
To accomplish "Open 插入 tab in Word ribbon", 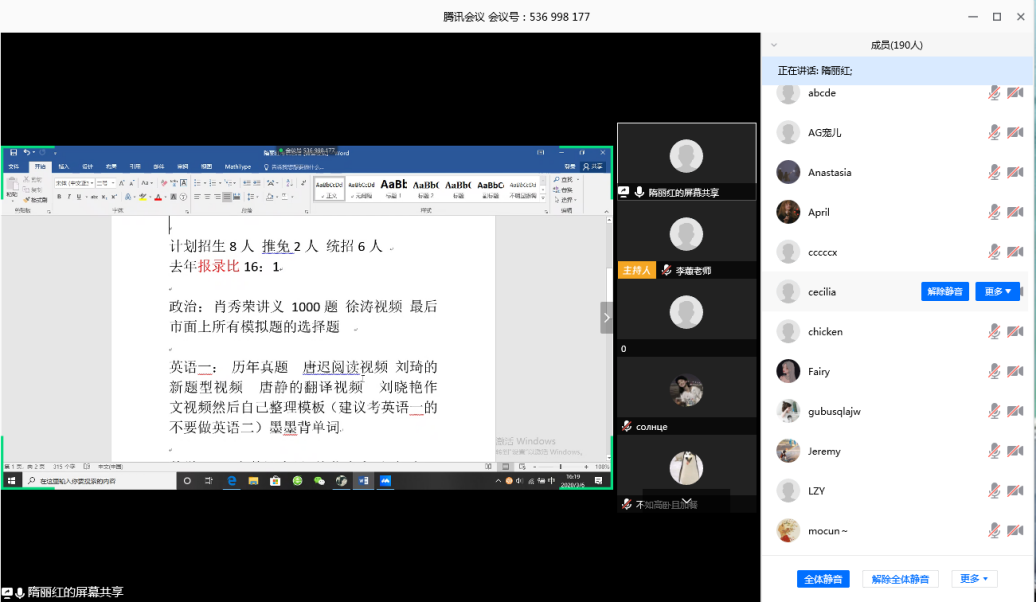I will click(x=63, y=167).
